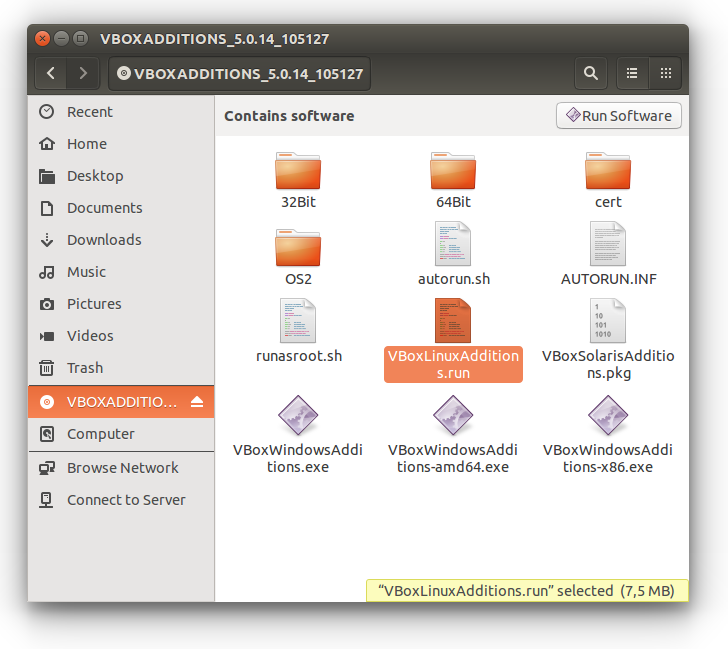Go back with the left arrow button
This screenshot has width=728, height=649.
point(51,73)
